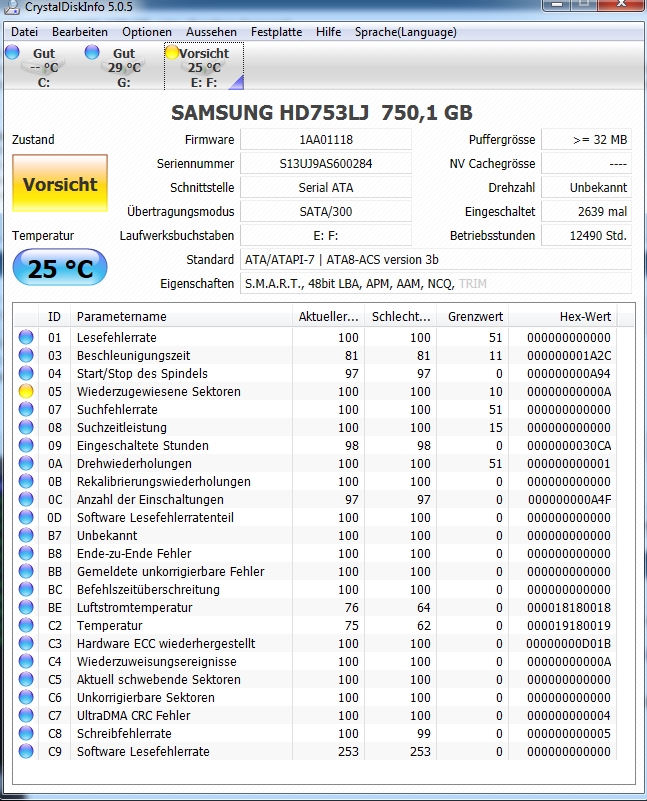Click the yellow warning icon for Wiederzugewiesene Sektoren
This screenshot has width=647, height=801.
(x=26, y=391)
